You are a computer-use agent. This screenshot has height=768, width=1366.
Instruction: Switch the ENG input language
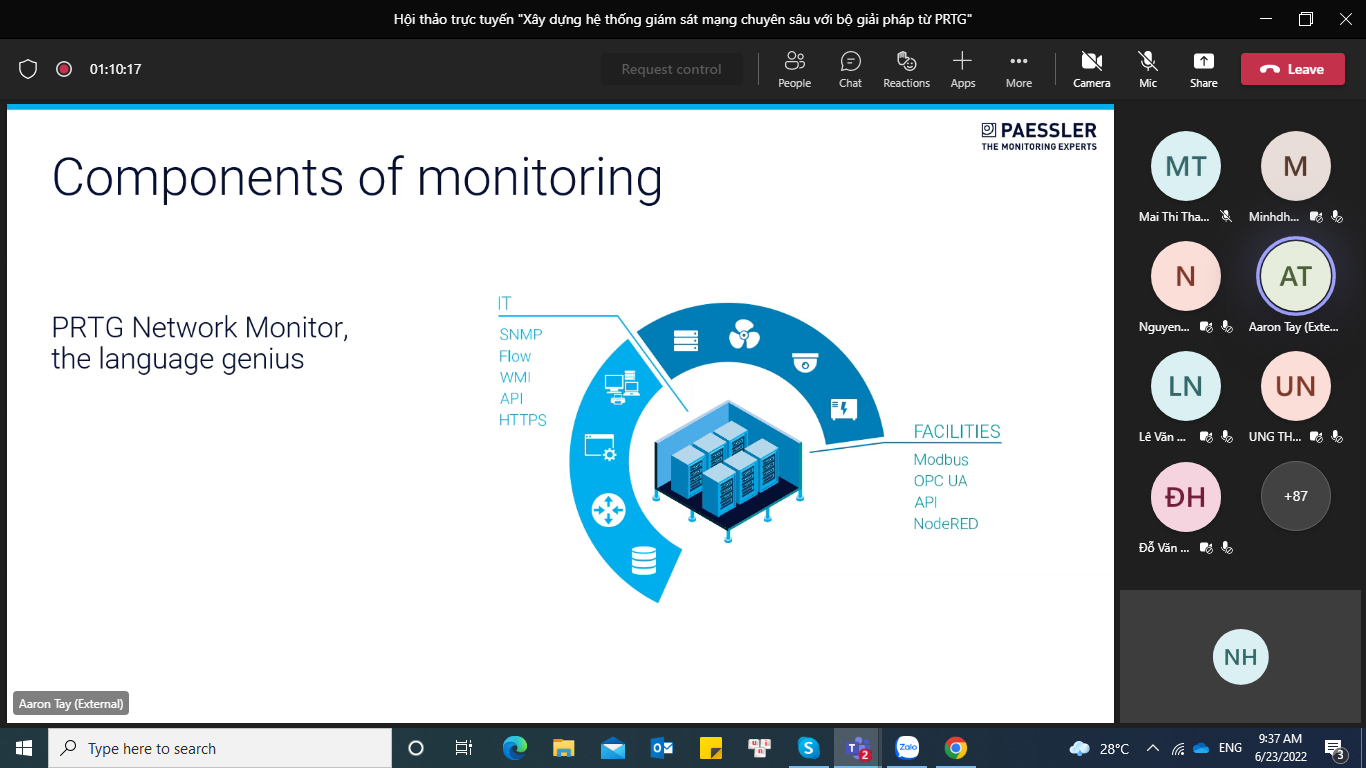(1230, 748)
